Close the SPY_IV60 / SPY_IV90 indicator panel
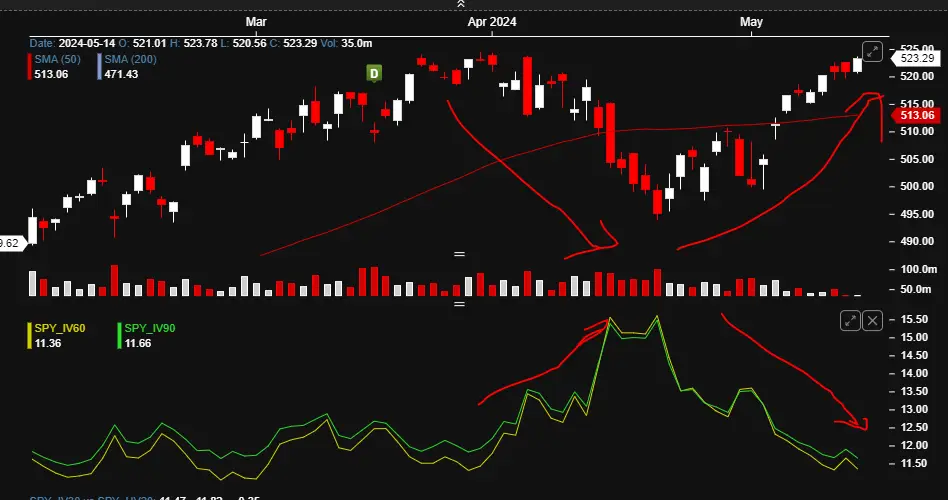Viewport: 948px width, 500px height. (872, 320)
